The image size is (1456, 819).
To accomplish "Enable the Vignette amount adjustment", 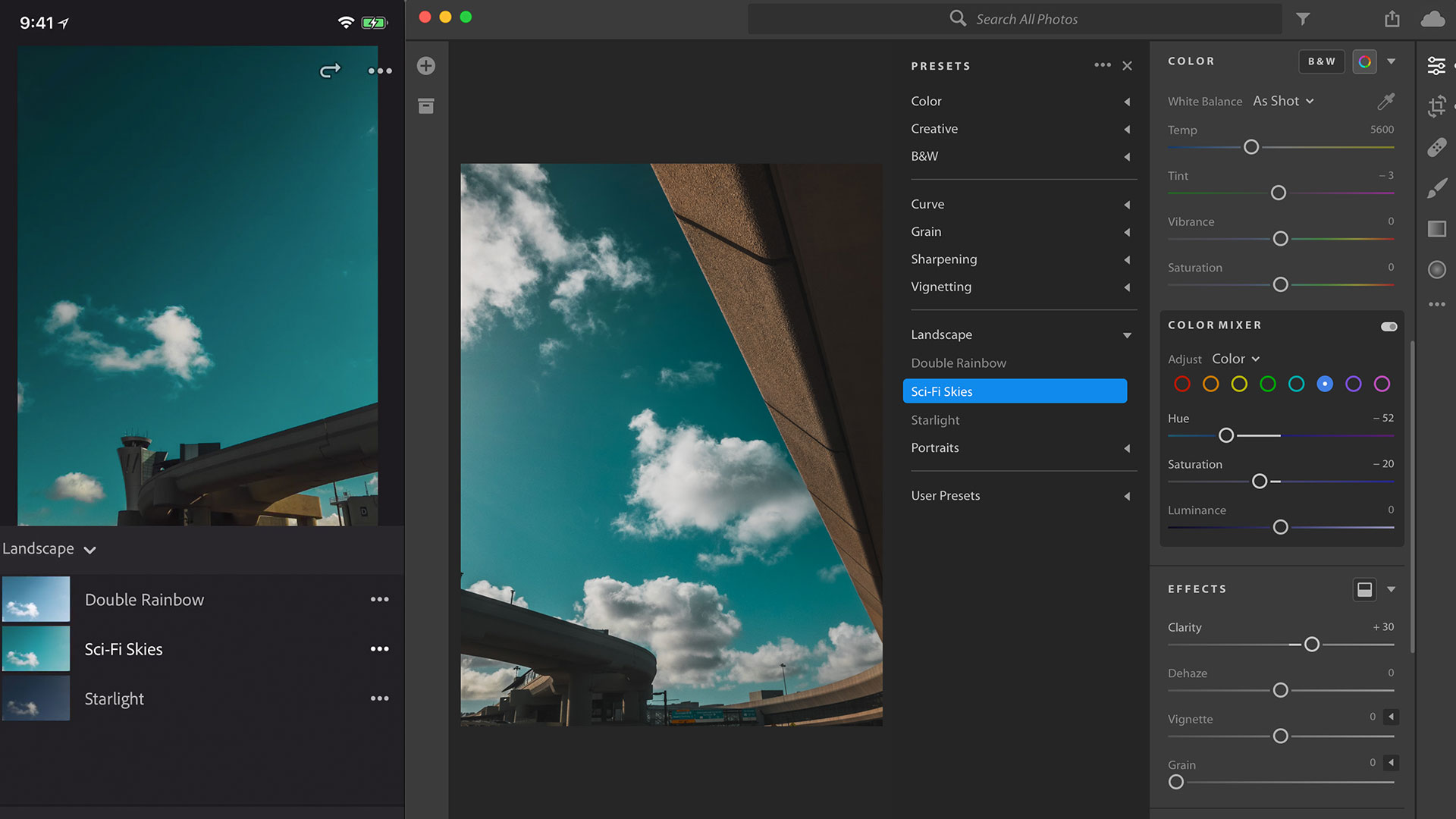I will pyautogui.click(x=1391, y=717).
